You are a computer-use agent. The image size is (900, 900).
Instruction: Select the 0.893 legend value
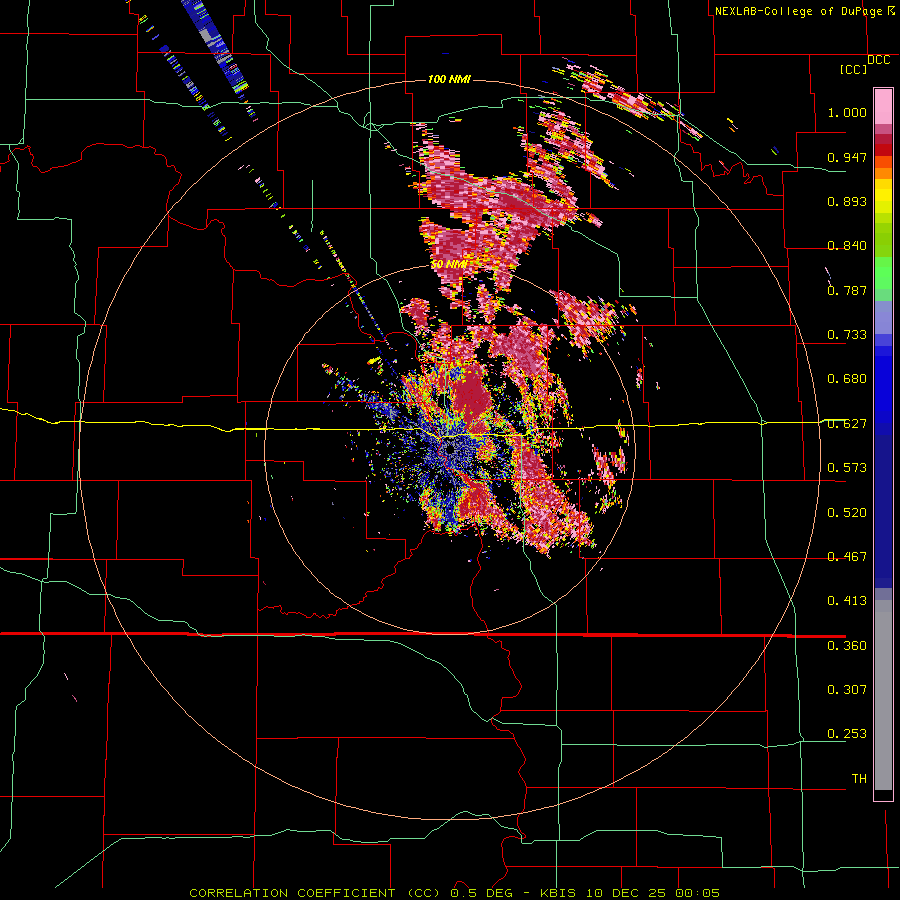point(847,201)
